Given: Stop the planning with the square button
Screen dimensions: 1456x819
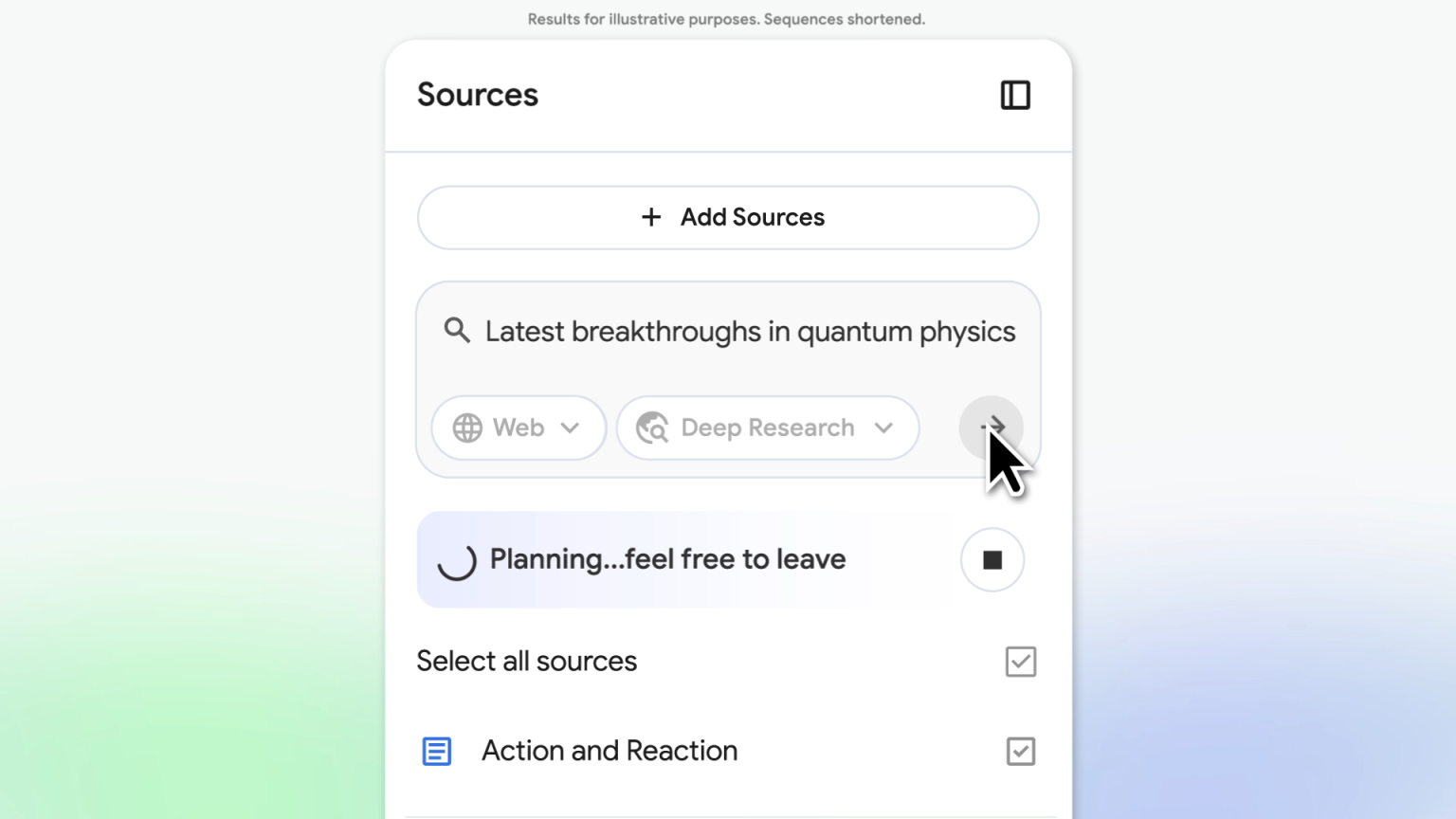Looking at the screenshot, I should pyautogui.click(x=992, y=560).
